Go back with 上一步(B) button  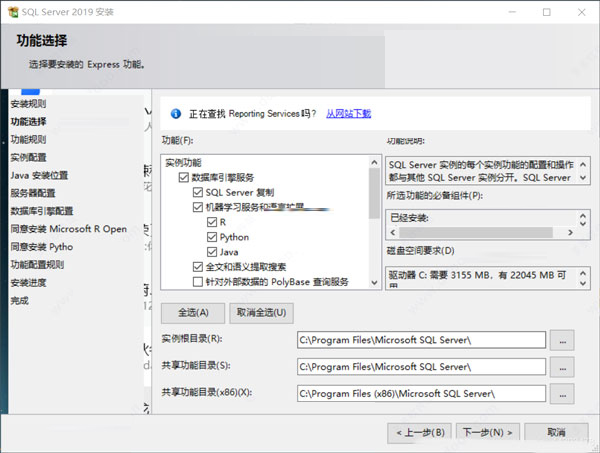pyautogui.click(x=419, y=432)
